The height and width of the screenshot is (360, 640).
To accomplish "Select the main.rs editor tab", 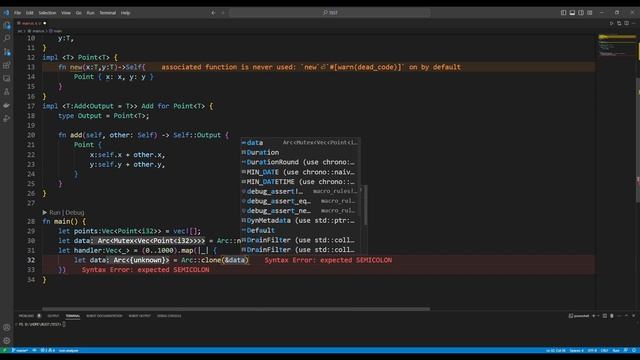I will [31, 23].
